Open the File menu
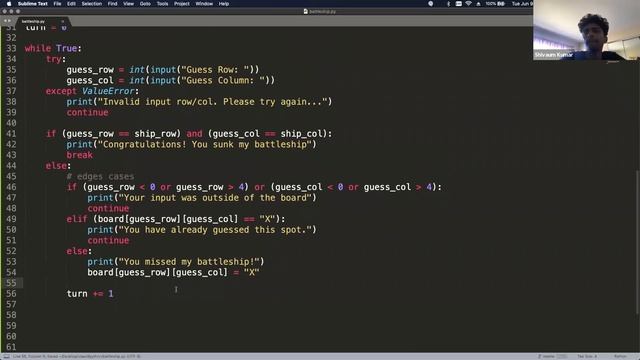 [57, 4]
